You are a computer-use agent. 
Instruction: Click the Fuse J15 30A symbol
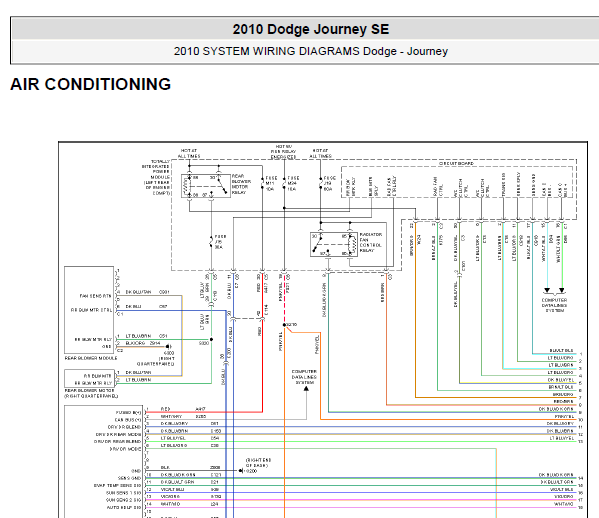(x=211, y=242)
